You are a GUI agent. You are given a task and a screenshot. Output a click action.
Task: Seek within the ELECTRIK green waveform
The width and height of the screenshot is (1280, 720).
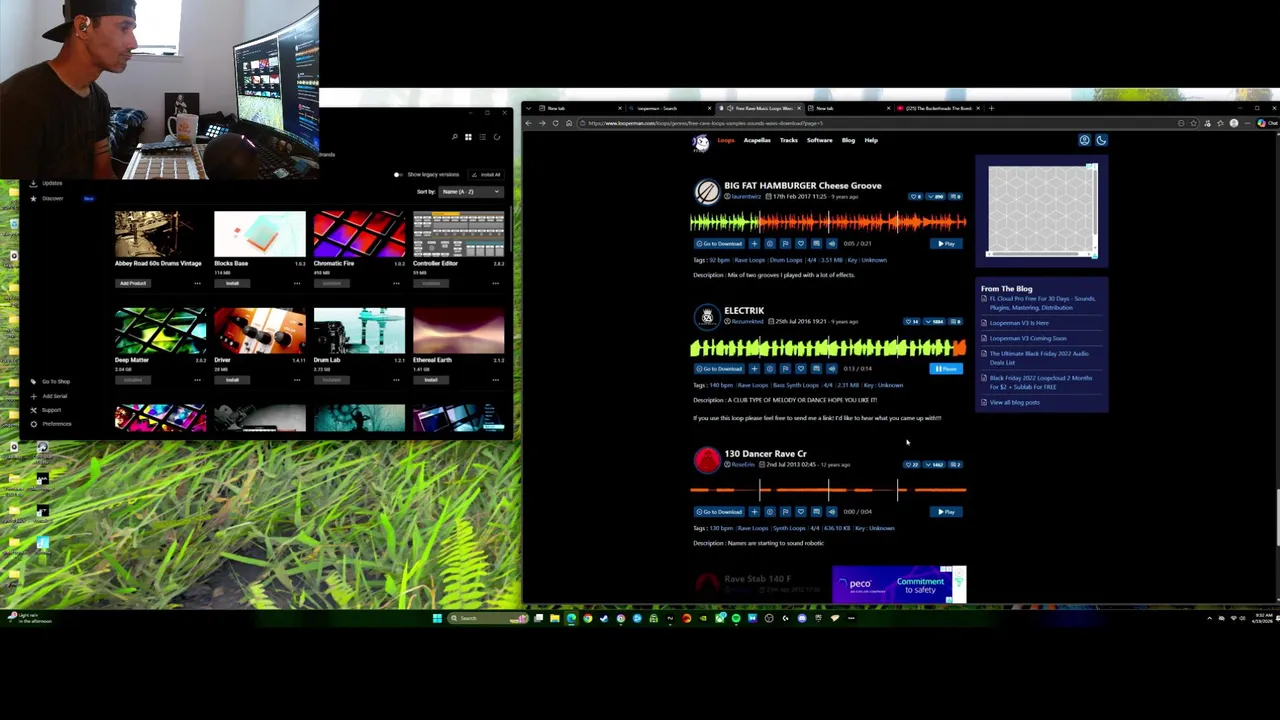[828, 347]
